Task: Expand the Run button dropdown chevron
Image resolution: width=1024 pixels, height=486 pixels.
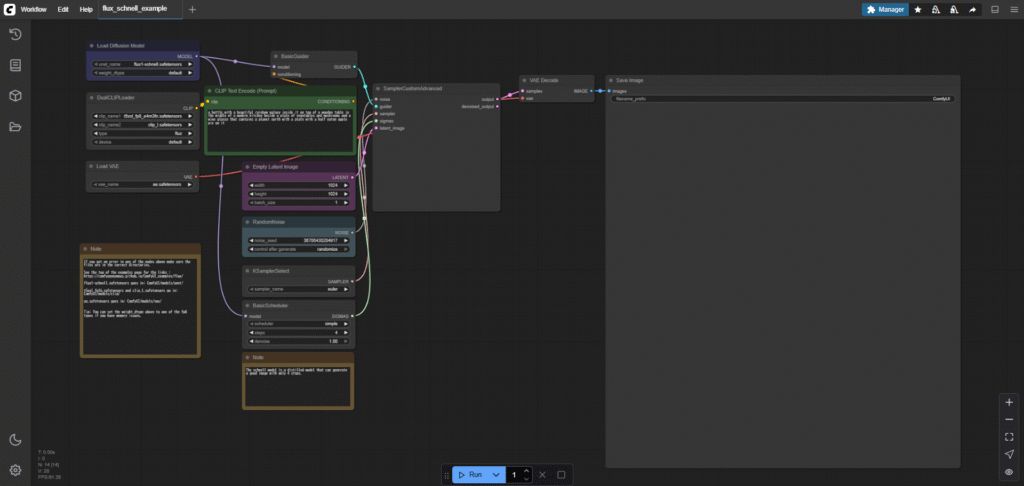Action: point(496,475)
